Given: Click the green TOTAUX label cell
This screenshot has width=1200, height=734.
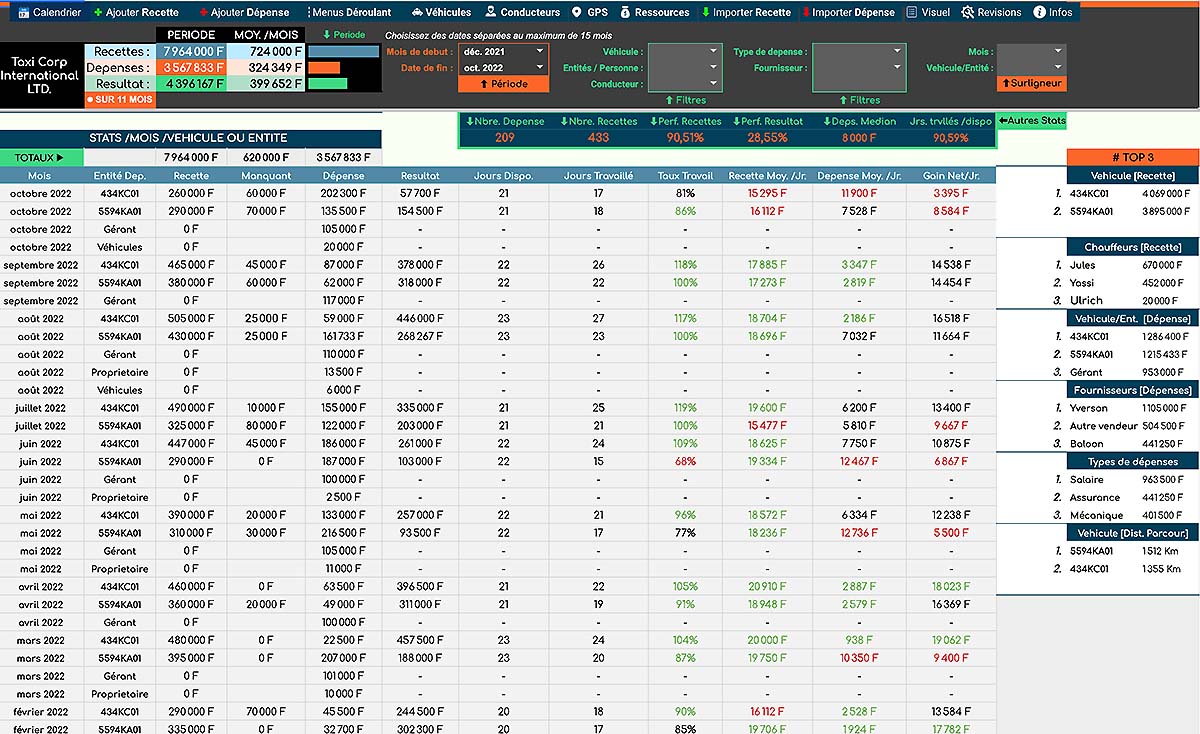Looking at the screenshot, I should pyautogui.click(x=40, y=157).
